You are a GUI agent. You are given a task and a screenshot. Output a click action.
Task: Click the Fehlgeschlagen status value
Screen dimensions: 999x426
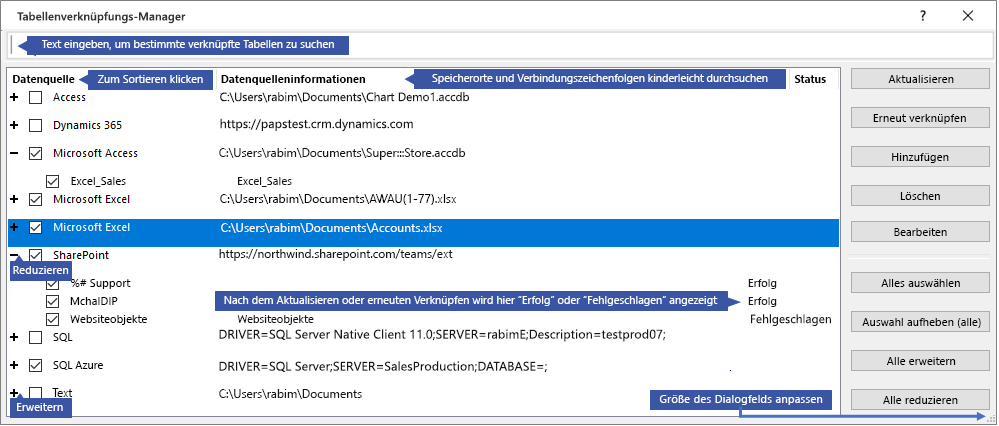pos(791,320)
